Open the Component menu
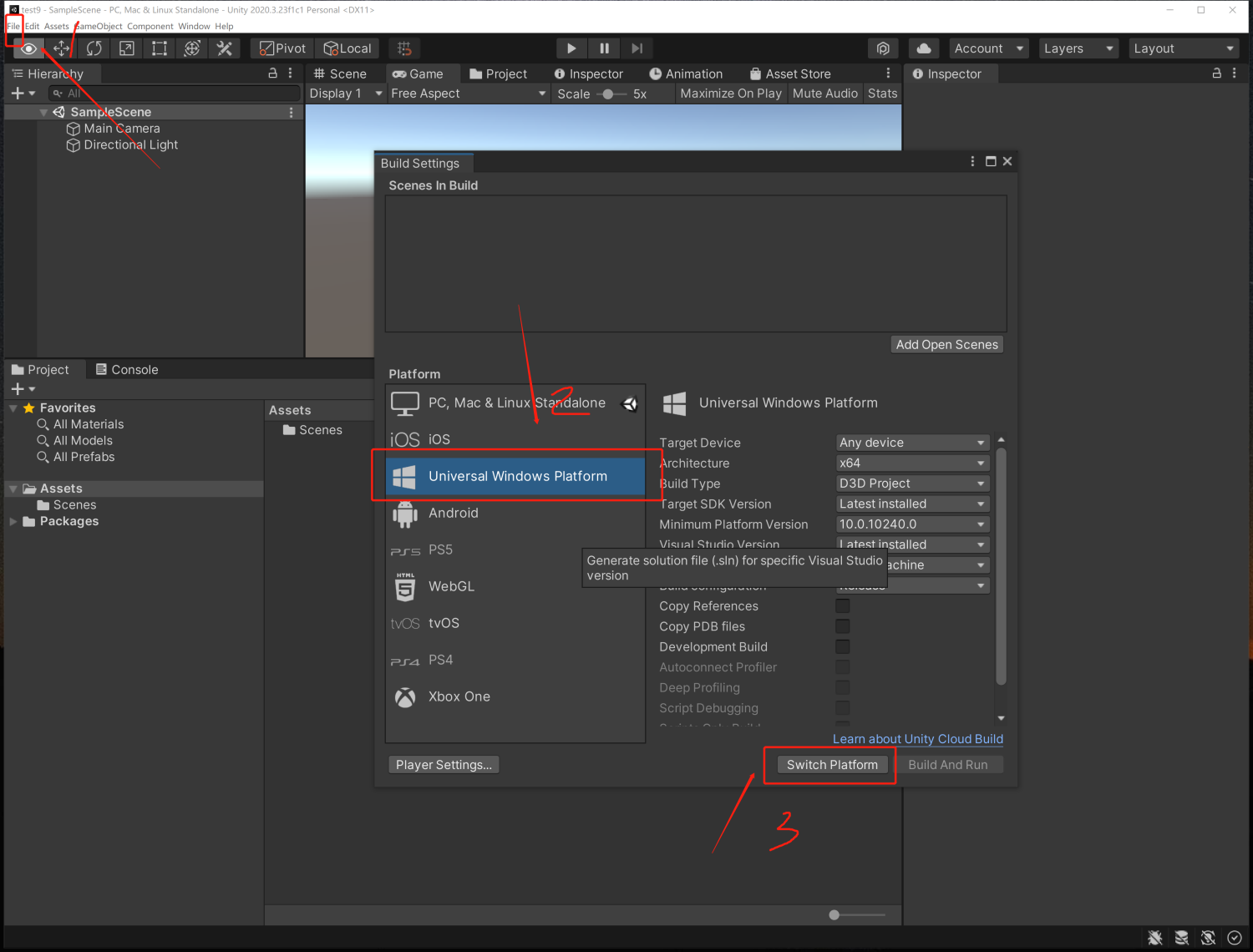The image size is (1253, 952). (x=150, y=26)
